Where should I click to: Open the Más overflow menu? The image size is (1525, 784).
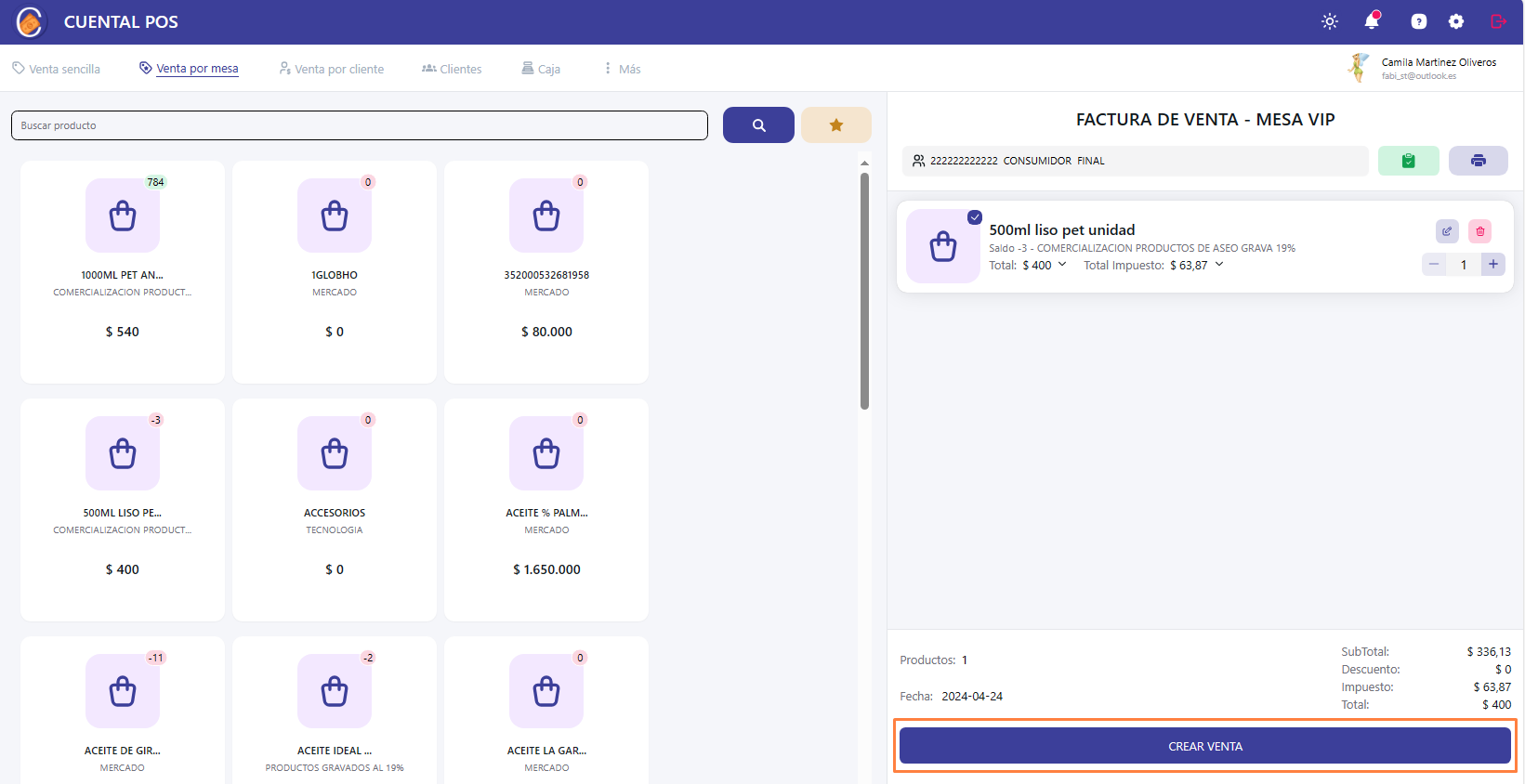click(622, 69)
